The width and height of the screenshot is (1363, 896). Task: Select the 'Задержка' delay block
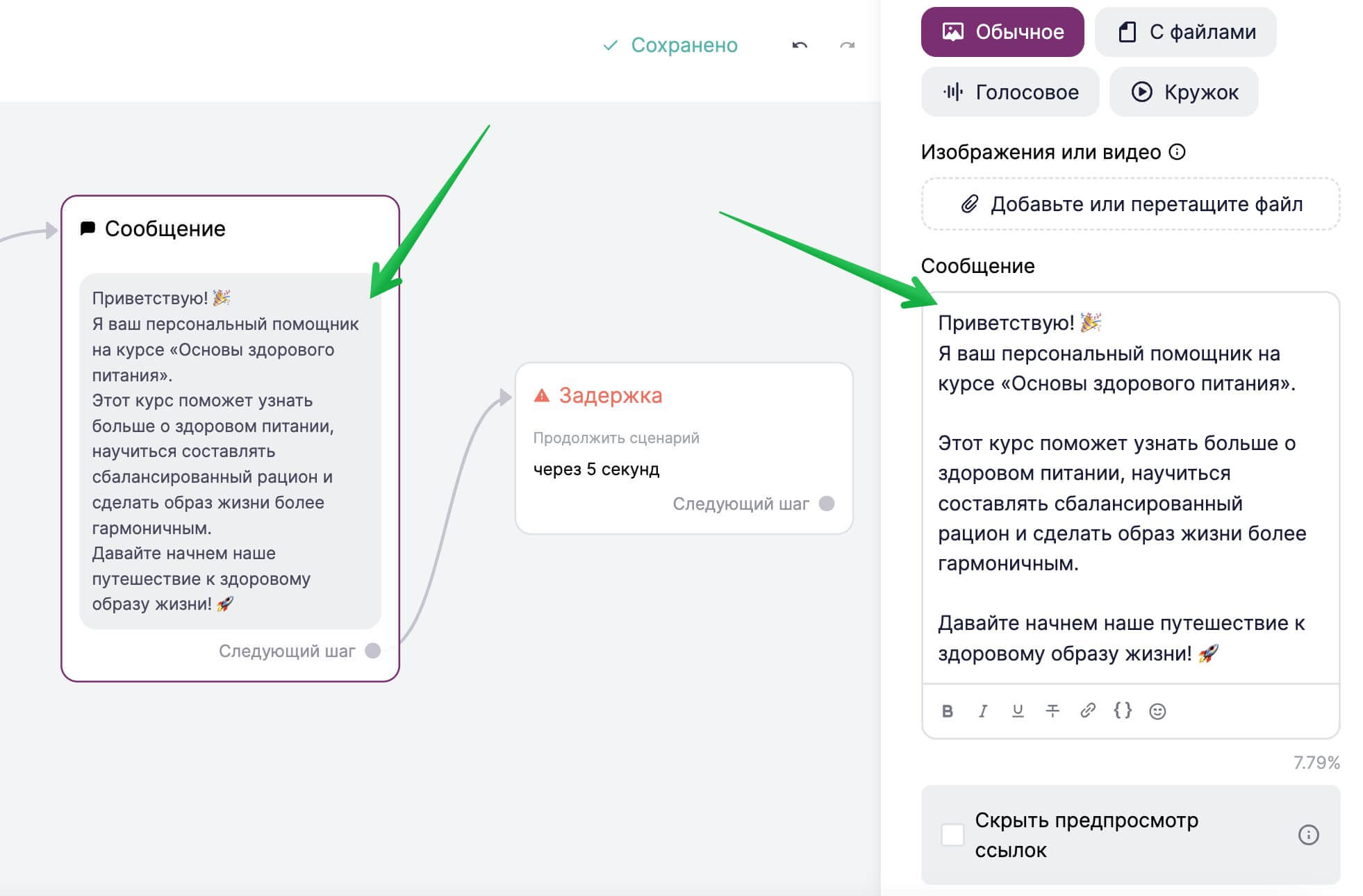click(684, 448)
